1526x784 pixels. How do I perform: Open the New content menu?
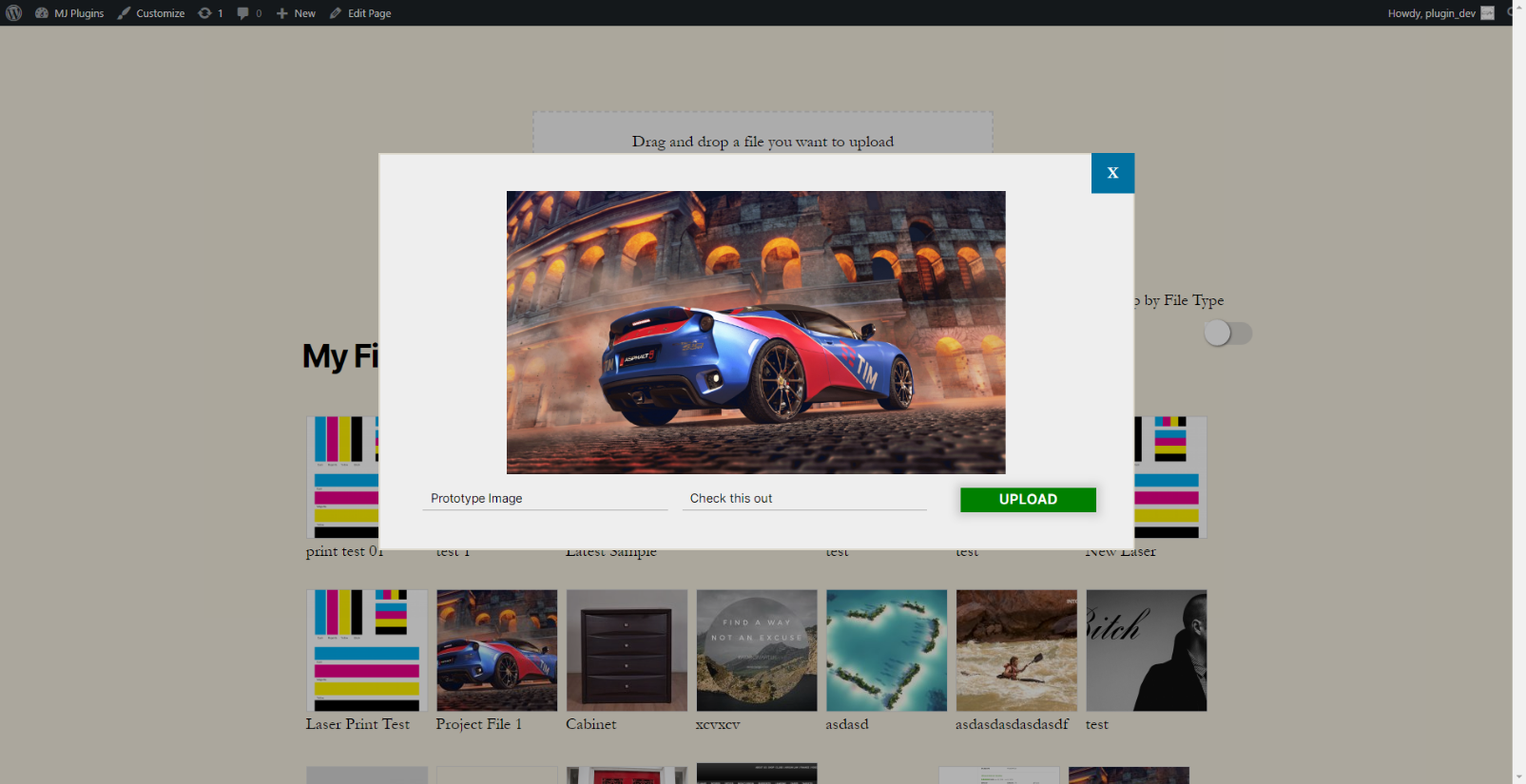coord(296,13)
